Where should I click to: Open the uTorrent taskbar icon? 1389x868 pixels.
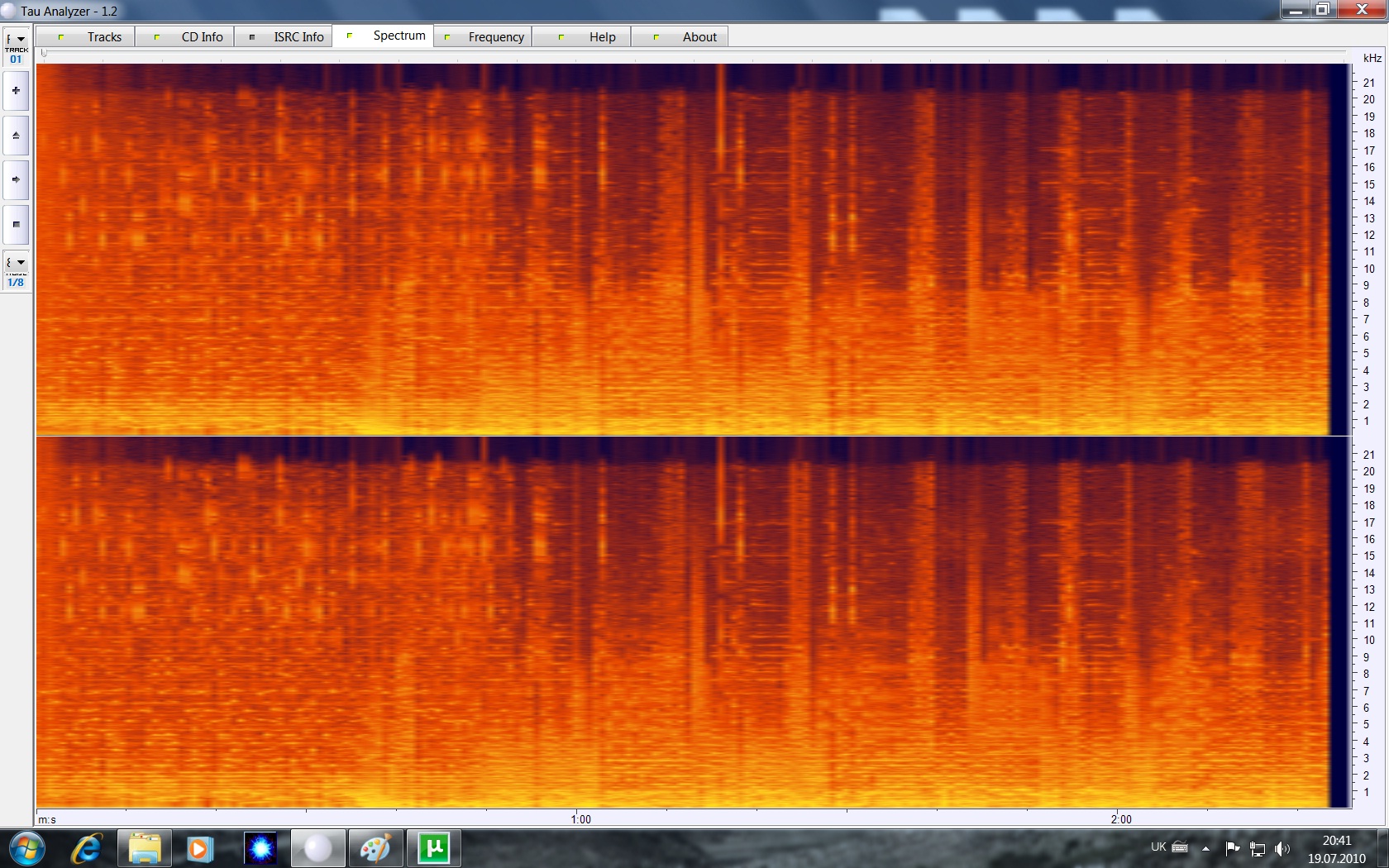click(433, 848)
